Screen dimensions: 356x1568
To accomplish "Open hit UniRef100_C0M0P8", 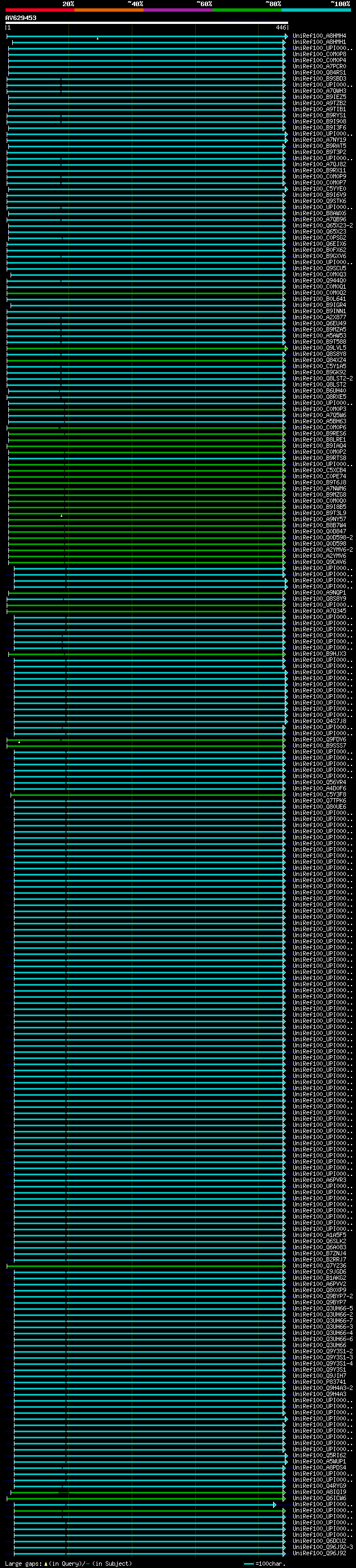I will (319, 54).
